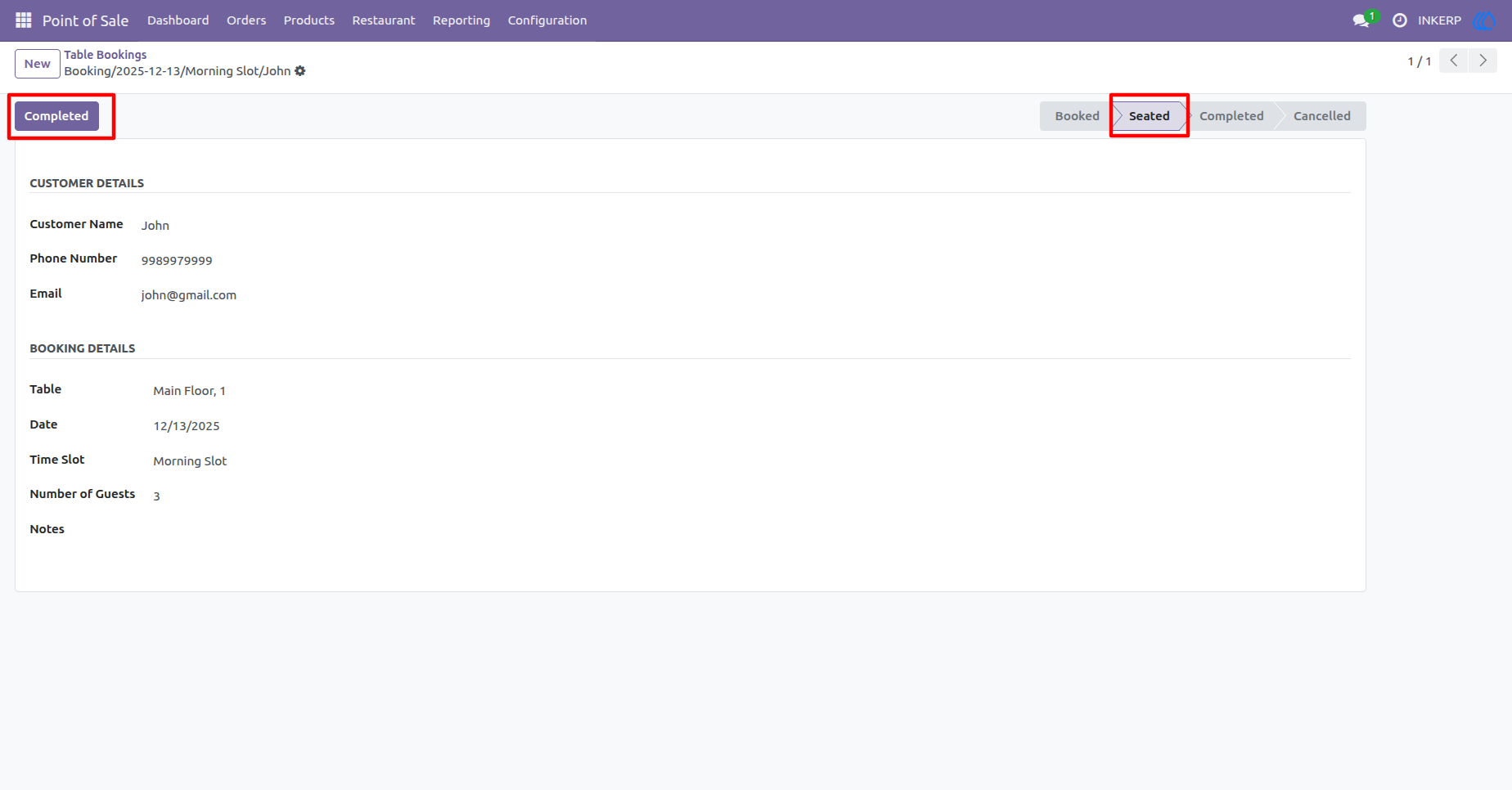Viewport: 1512px width, 790px height.
Task: Open the Table field Main Floor, 1
Action: (190, 391)
